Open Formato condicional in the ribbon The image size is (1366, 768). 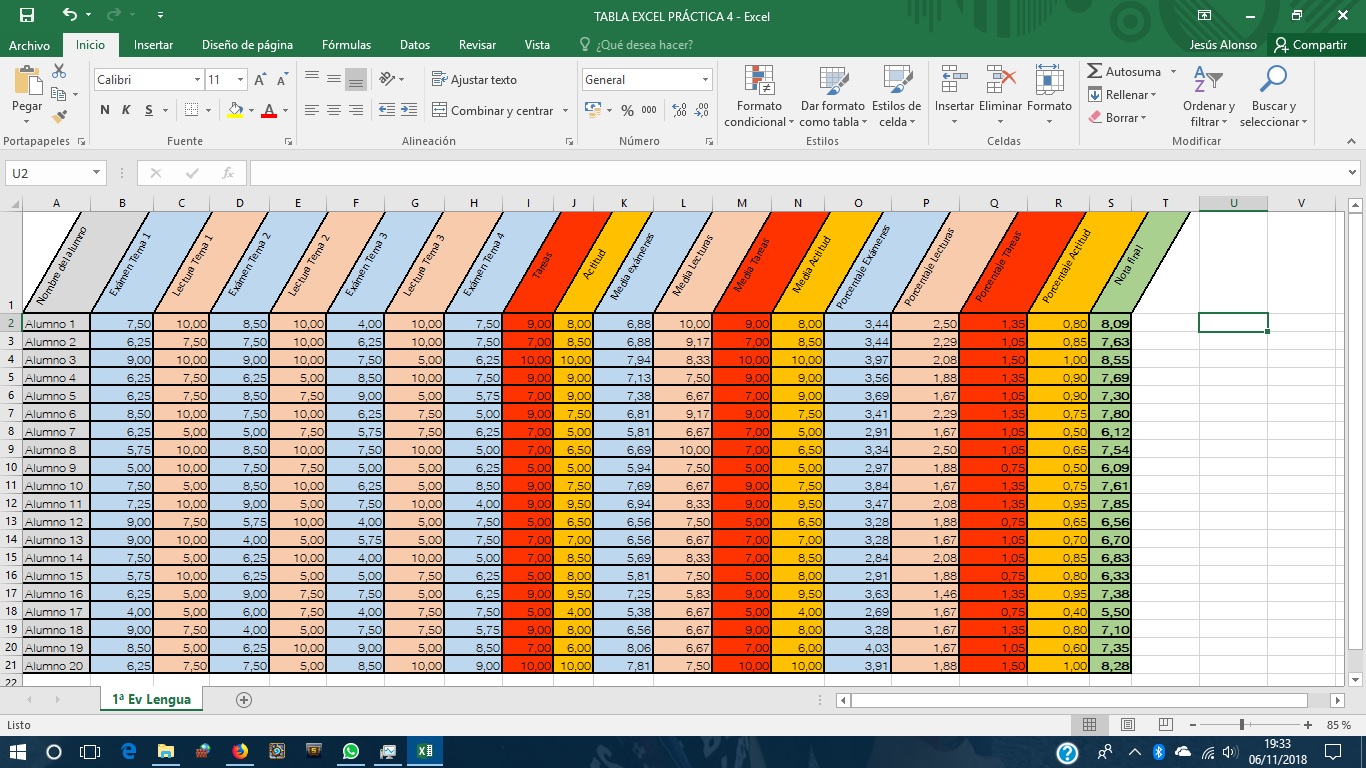(x=760, y=97)
